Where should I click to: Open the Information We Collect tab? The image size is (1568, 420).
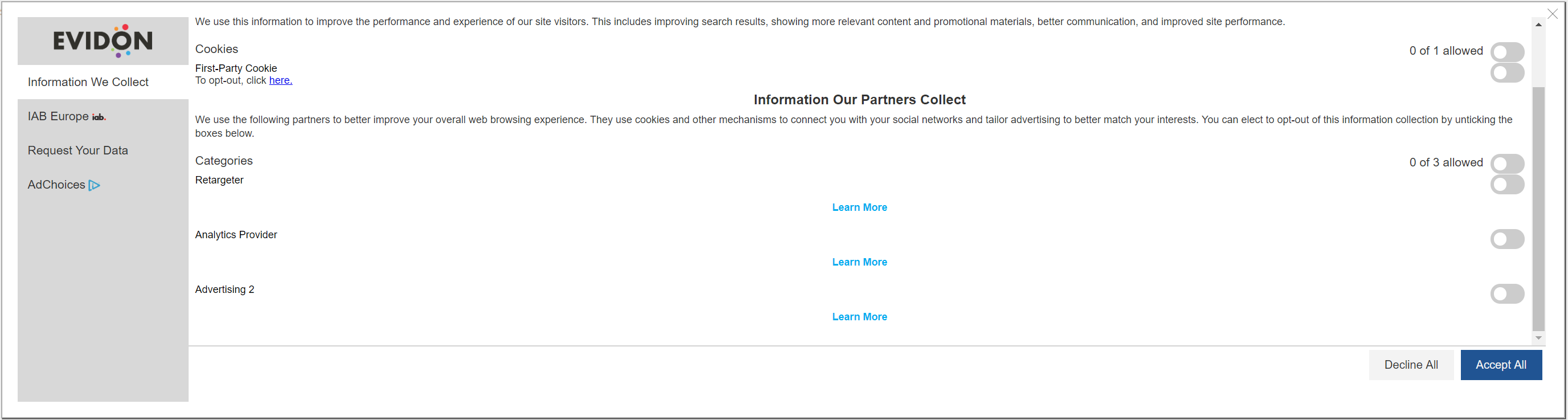click(88, 82)
